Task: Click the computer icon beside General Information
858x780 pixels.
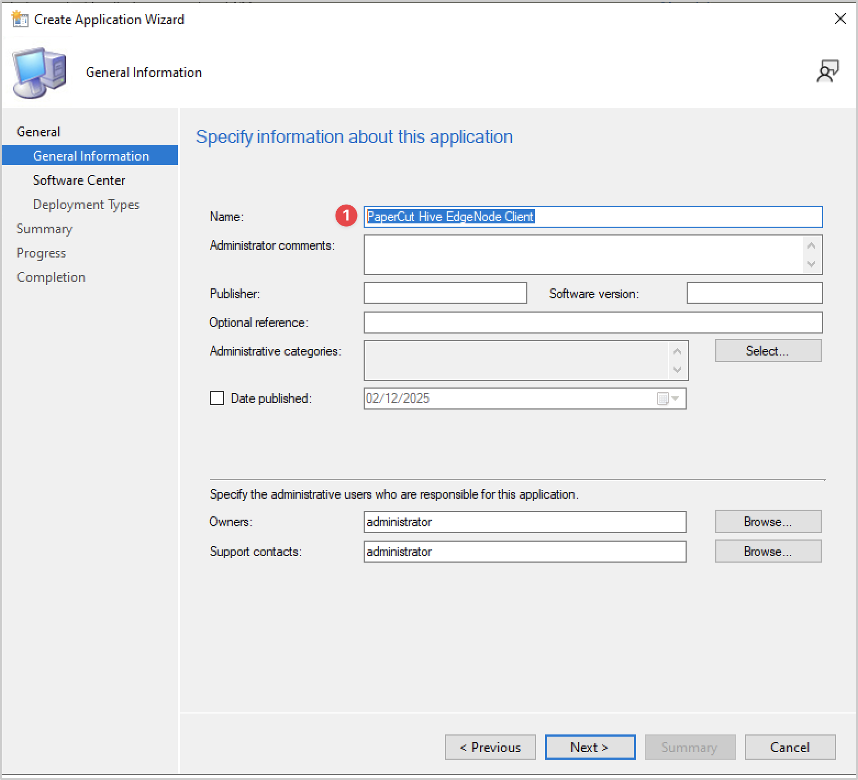Action: coord(39,73)
